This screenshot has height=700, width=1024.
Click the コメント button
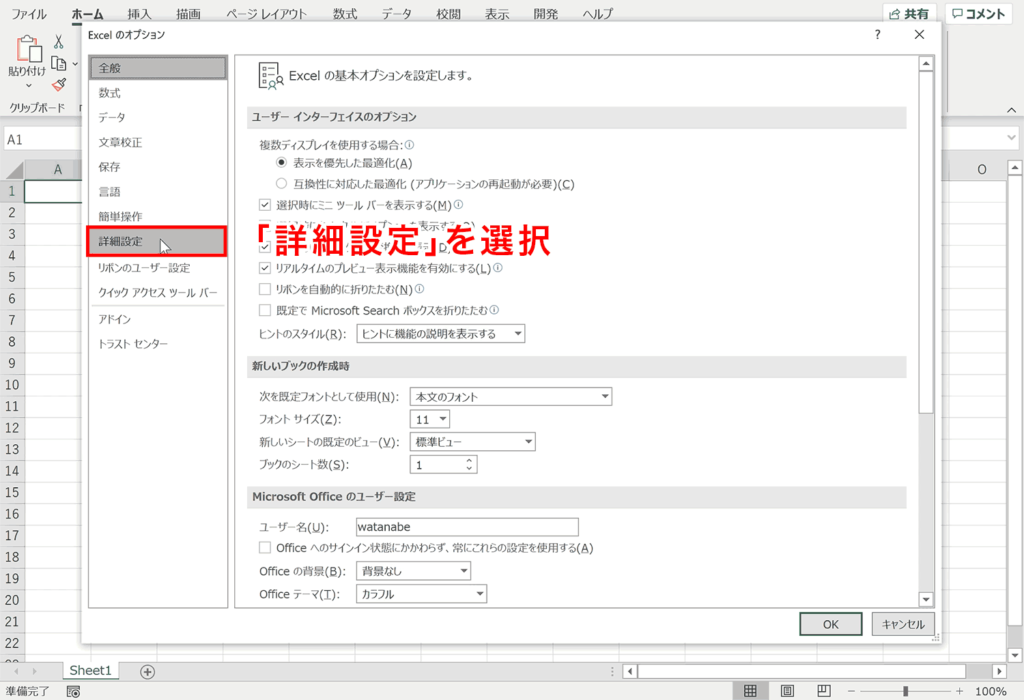pos(978,14)
